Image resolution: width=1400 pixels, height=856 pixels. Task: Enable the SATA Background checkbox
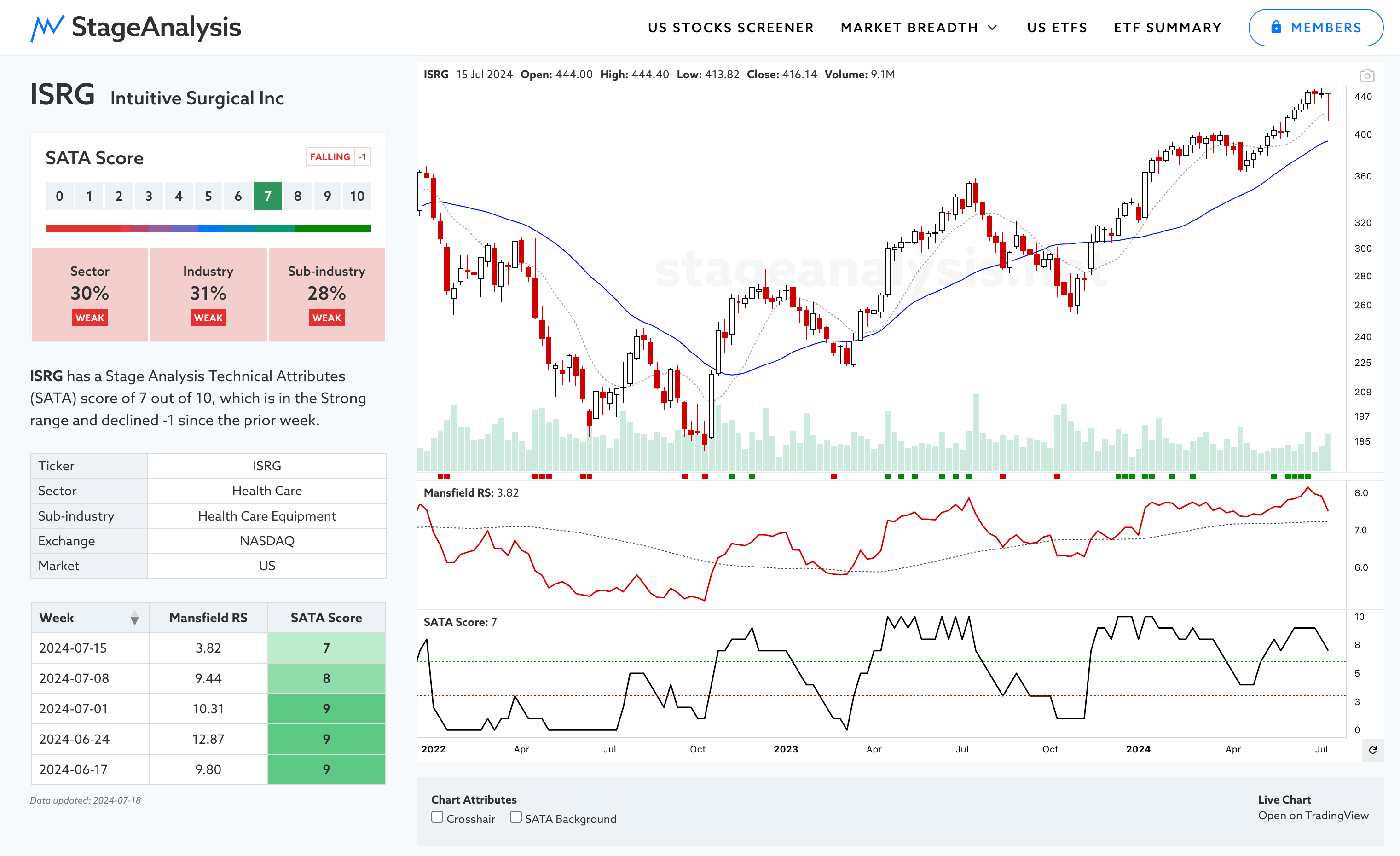pyautogui.click(x=515, y=817)
